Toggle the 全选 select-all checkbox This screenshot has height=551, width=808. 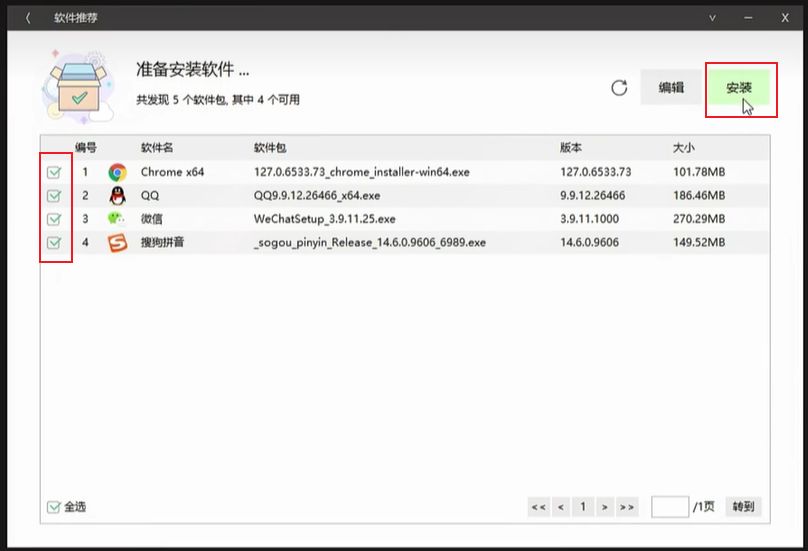55,507
